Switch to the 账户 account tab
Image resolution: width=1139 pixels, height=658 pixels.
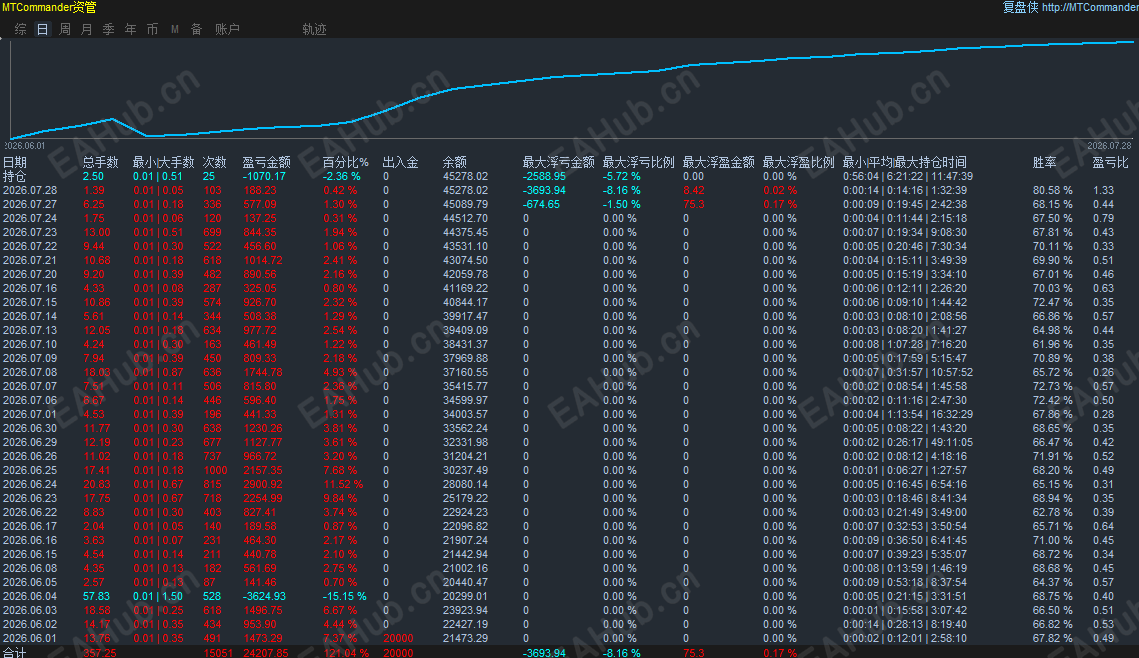227,29
